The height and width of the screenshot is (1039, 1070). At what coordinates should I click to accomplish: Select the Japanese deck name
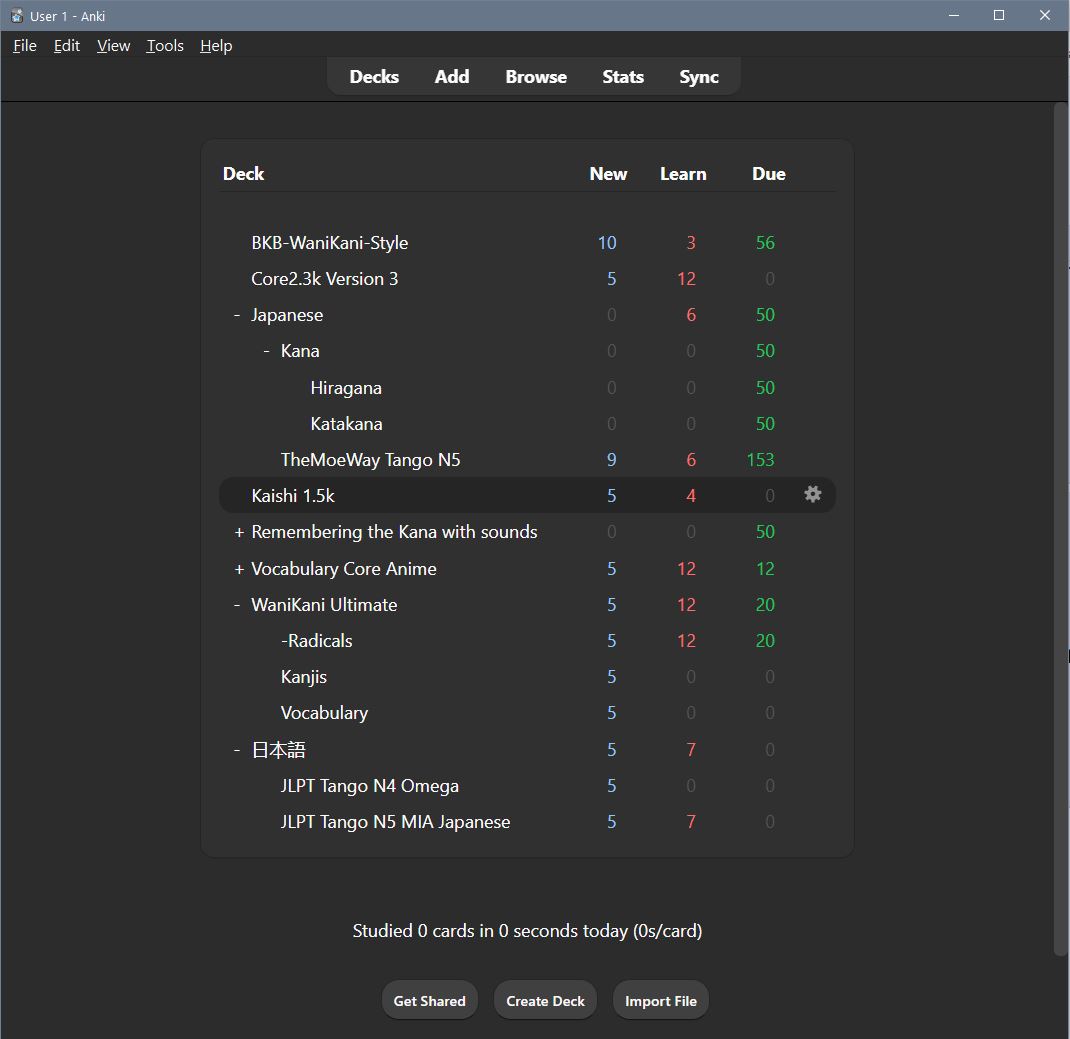(x=287, y=315)
